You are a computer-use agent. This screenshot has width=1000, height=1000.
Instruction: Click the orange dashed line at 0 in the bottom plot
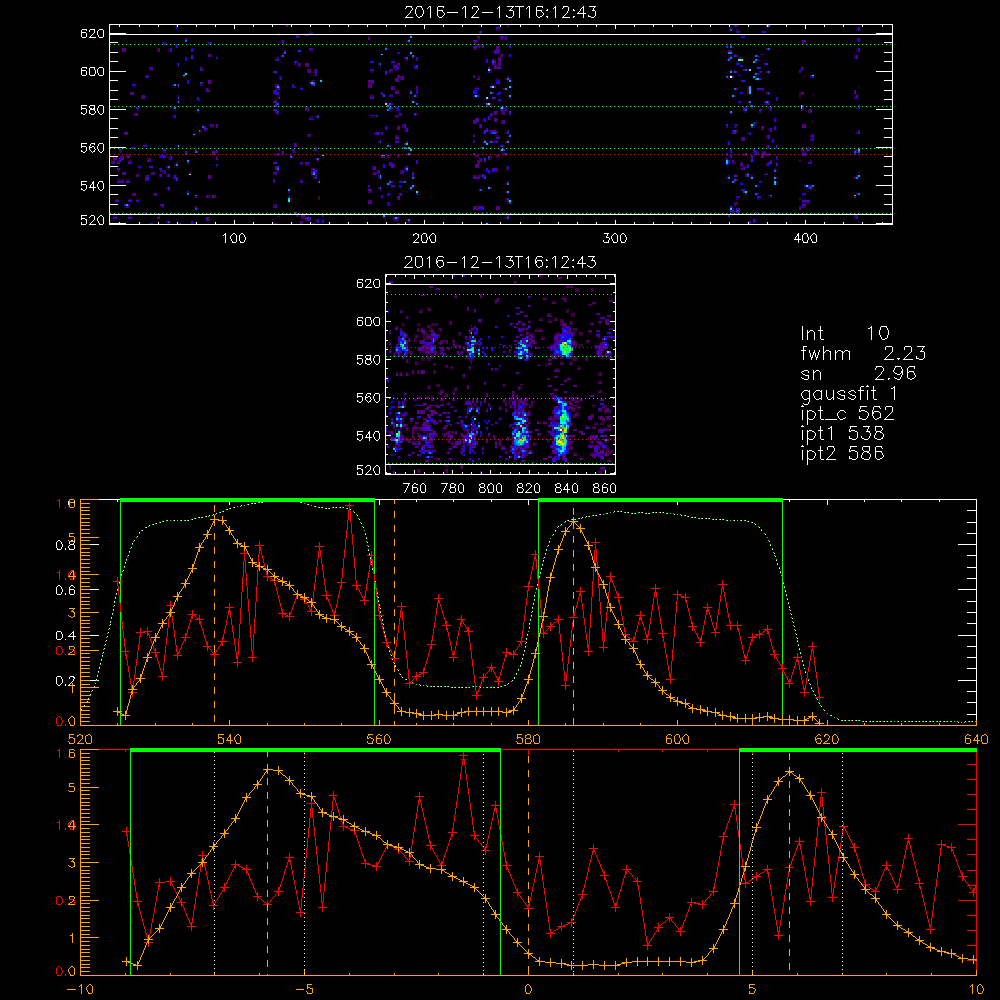coord(528,861)
